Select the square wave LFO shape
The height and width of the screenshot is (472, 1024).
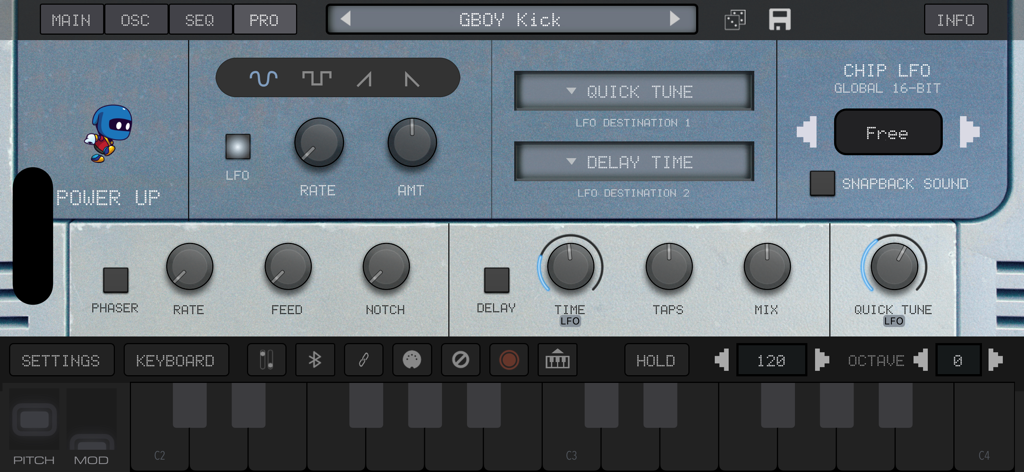coord(316,79)
